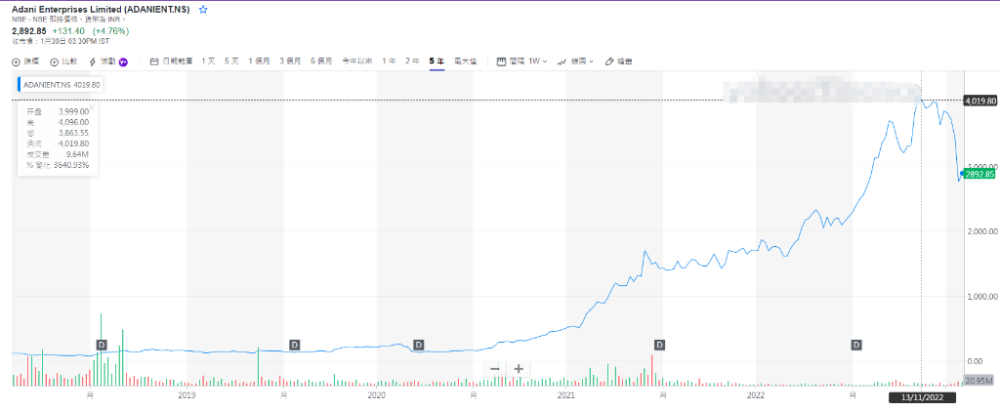Click dividend marker D in early 2018
This screenshot has width=1000, height=411.
101,345
